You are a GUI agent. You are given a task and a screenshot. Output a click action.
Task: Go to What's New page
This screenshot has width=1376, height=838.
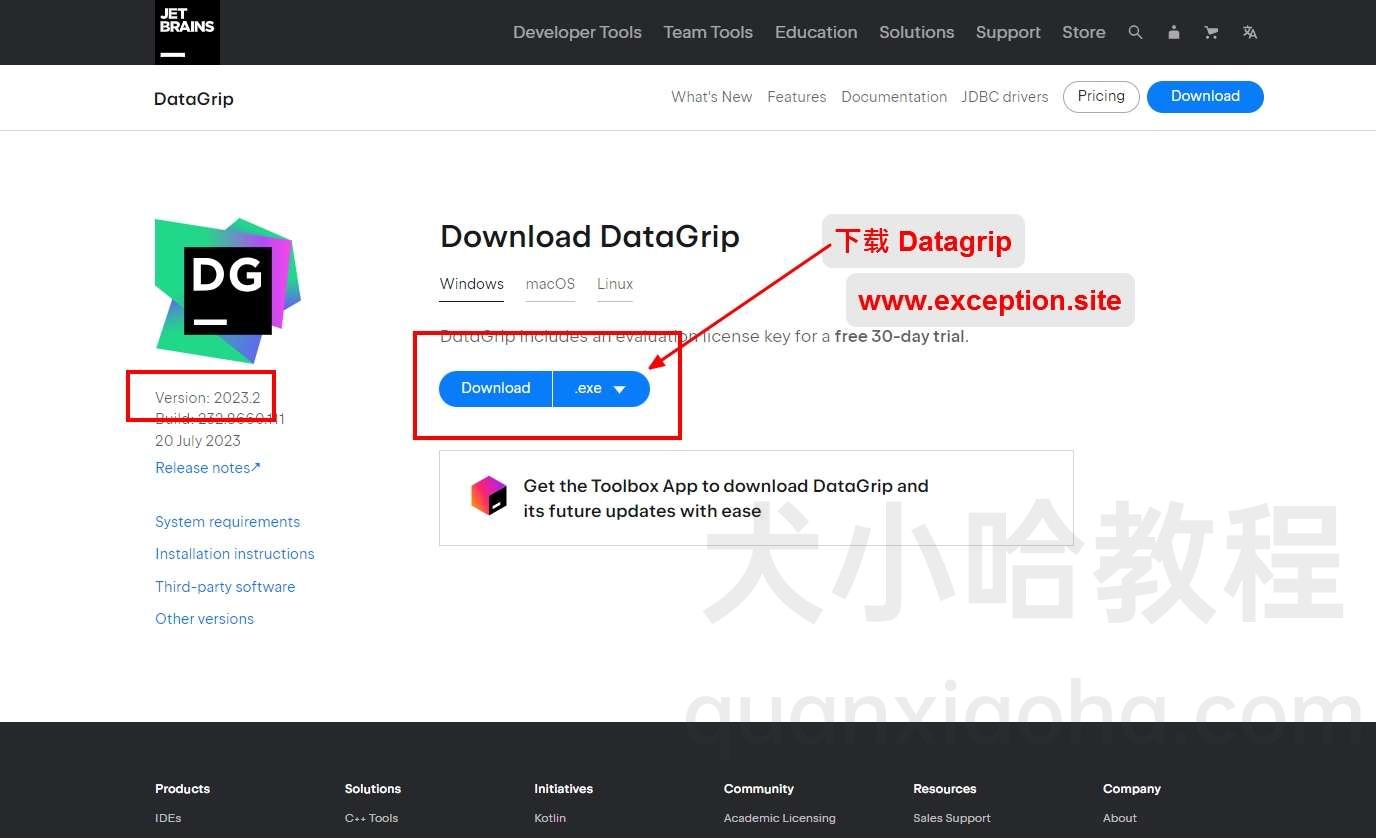click(712, 97)
